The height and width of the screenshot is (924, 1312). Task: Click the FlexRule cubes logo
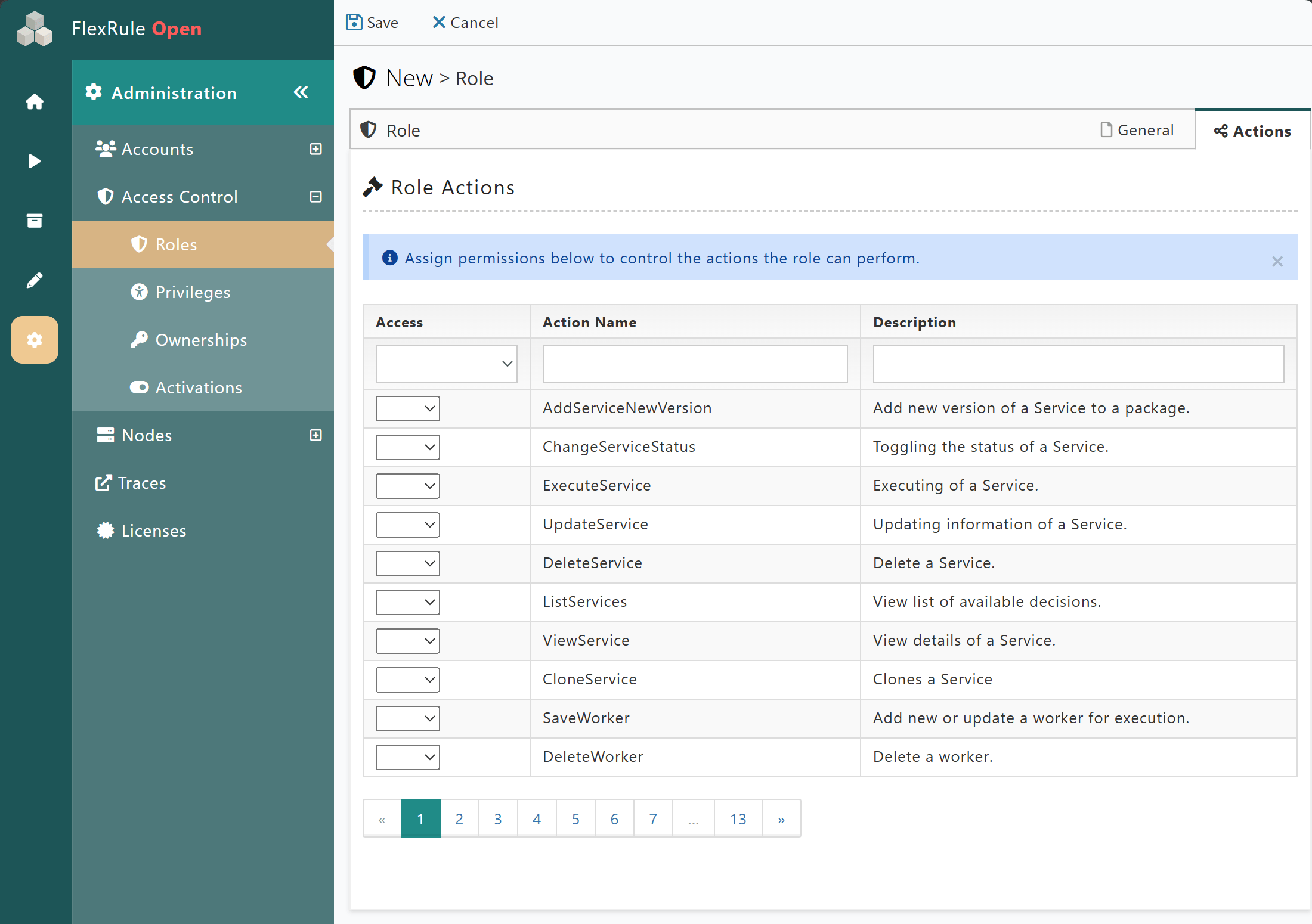click(35, 29)
